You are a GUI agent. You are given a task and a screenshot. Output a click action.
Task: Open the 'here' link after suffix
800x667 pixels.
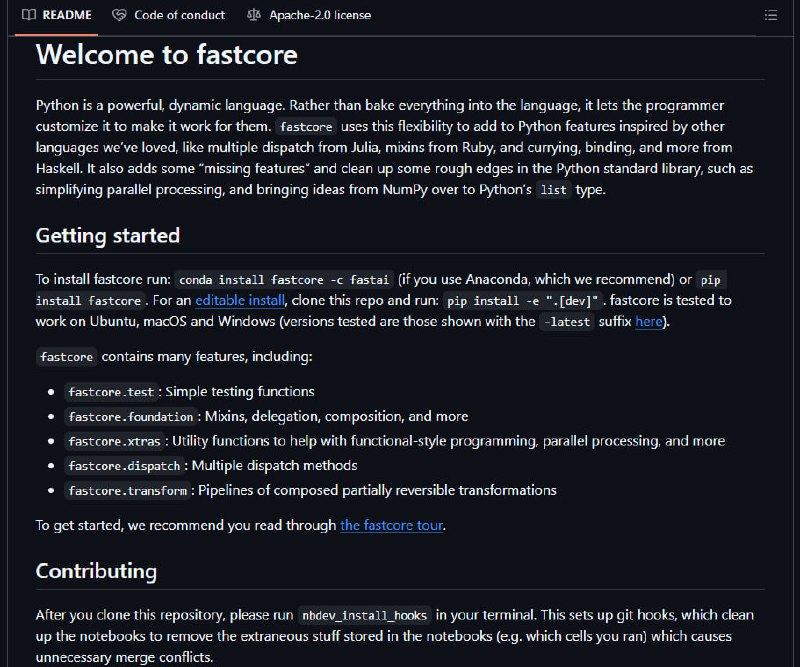(x=648, y=322)
